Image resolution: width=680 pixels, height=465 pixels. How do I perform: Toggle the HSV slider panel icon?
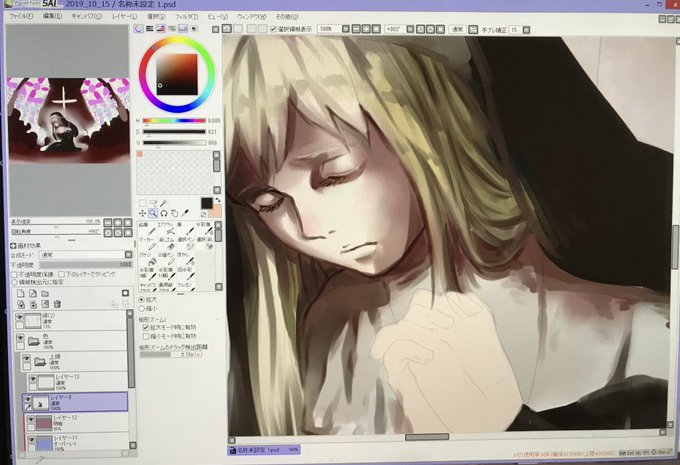pos(161,29)
